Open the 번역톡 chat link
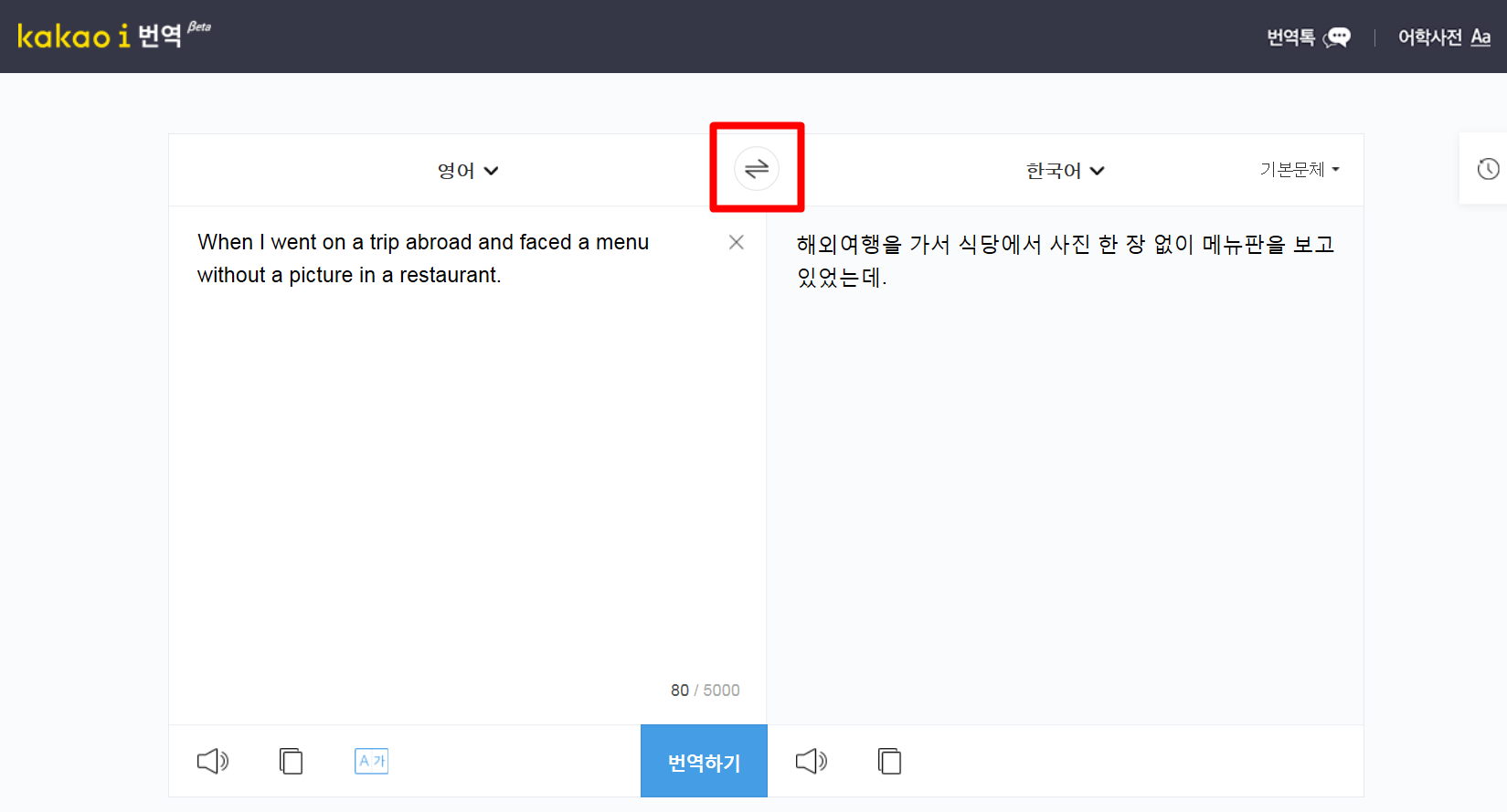The image size is (1507, 812). pyautogui.click(x=1308, y=37)
